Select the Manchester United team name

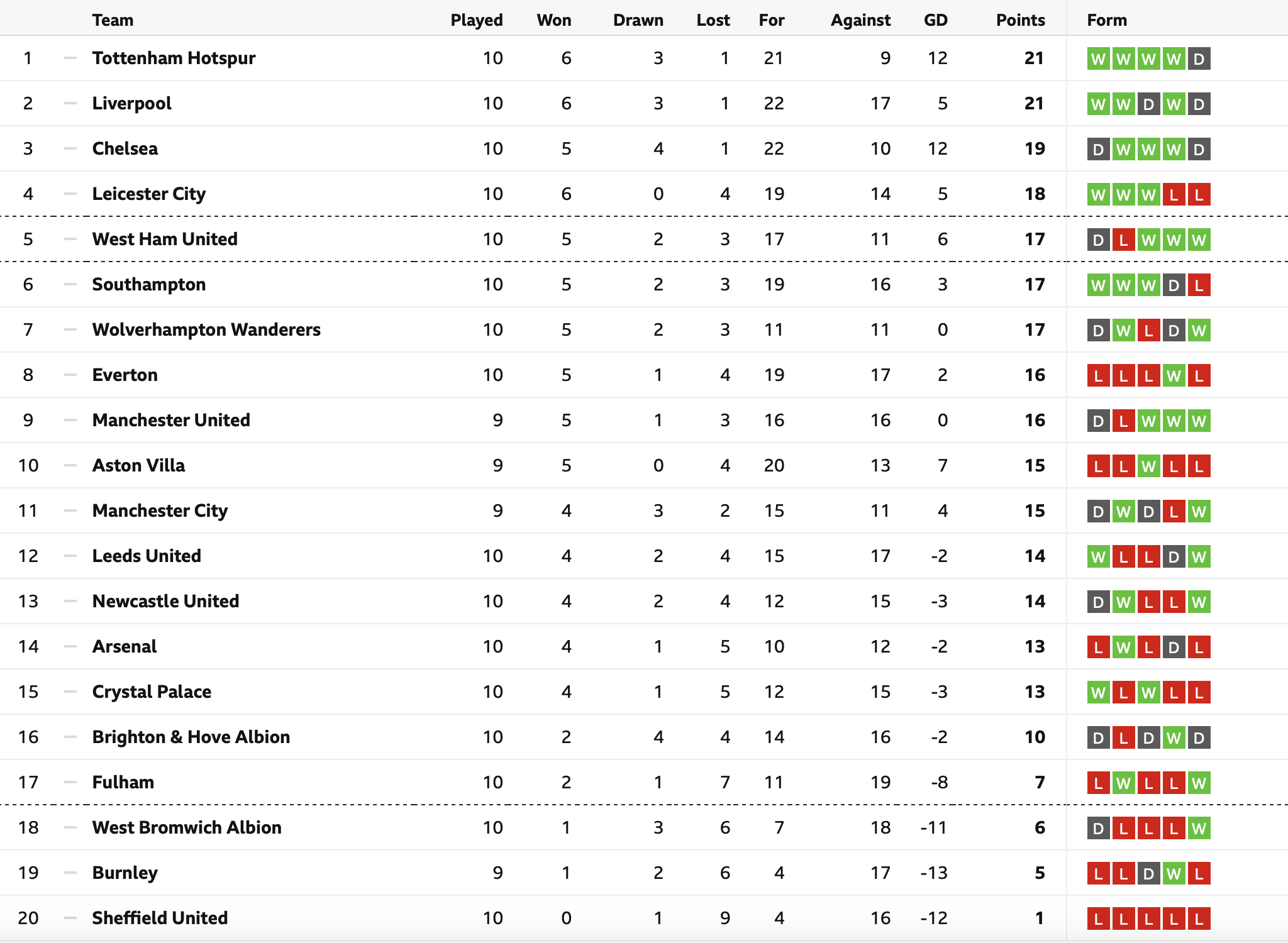click(171, 420)
